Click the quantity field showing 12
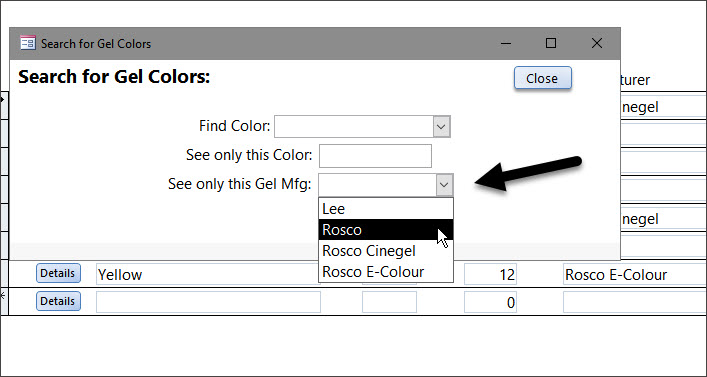Viewport: 707px width, 377px height. tap(490, 274)
